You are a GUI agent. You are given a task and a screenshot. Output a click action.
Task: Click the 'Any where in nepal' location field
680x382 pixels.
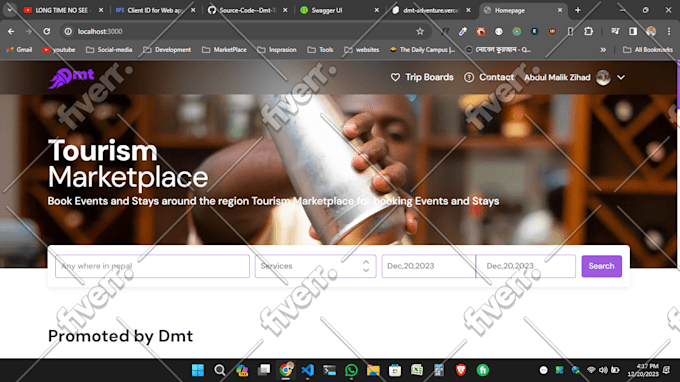tap(152, 266)
